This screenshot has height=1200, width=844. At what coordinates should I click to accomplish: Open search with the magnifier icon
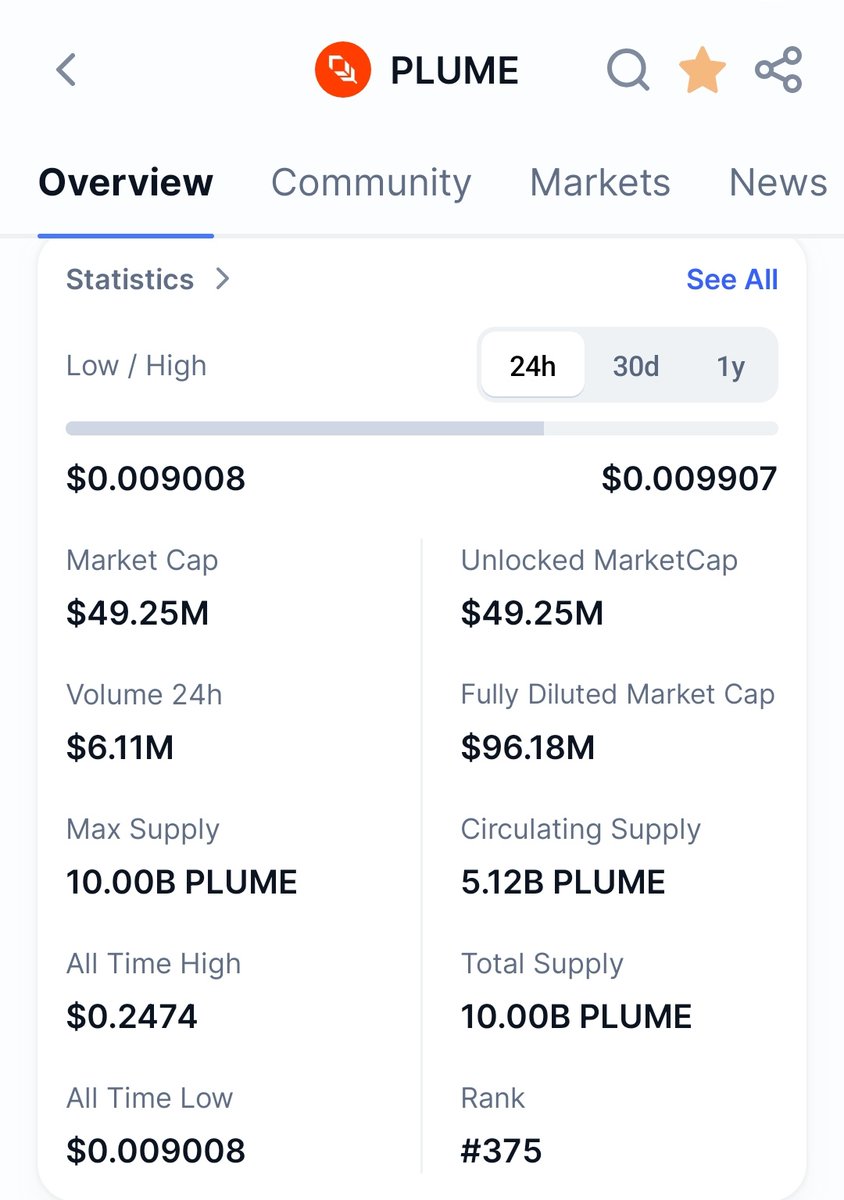point(629,70)
